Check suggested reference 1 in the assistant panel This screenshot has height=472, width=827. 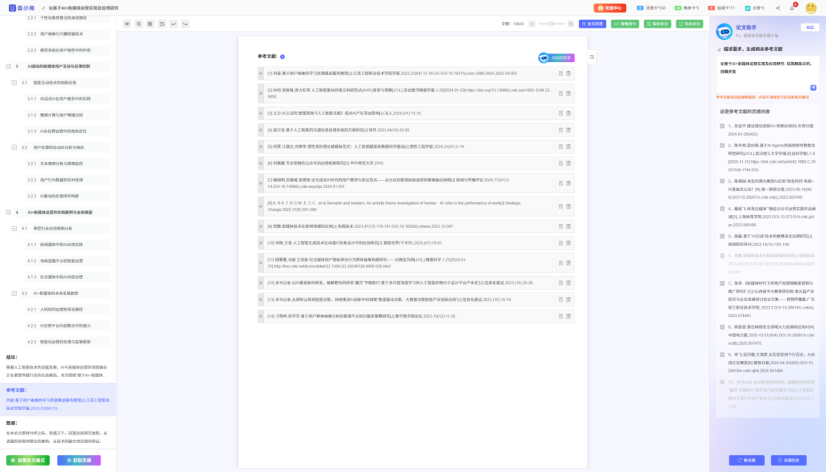point(722,126)
